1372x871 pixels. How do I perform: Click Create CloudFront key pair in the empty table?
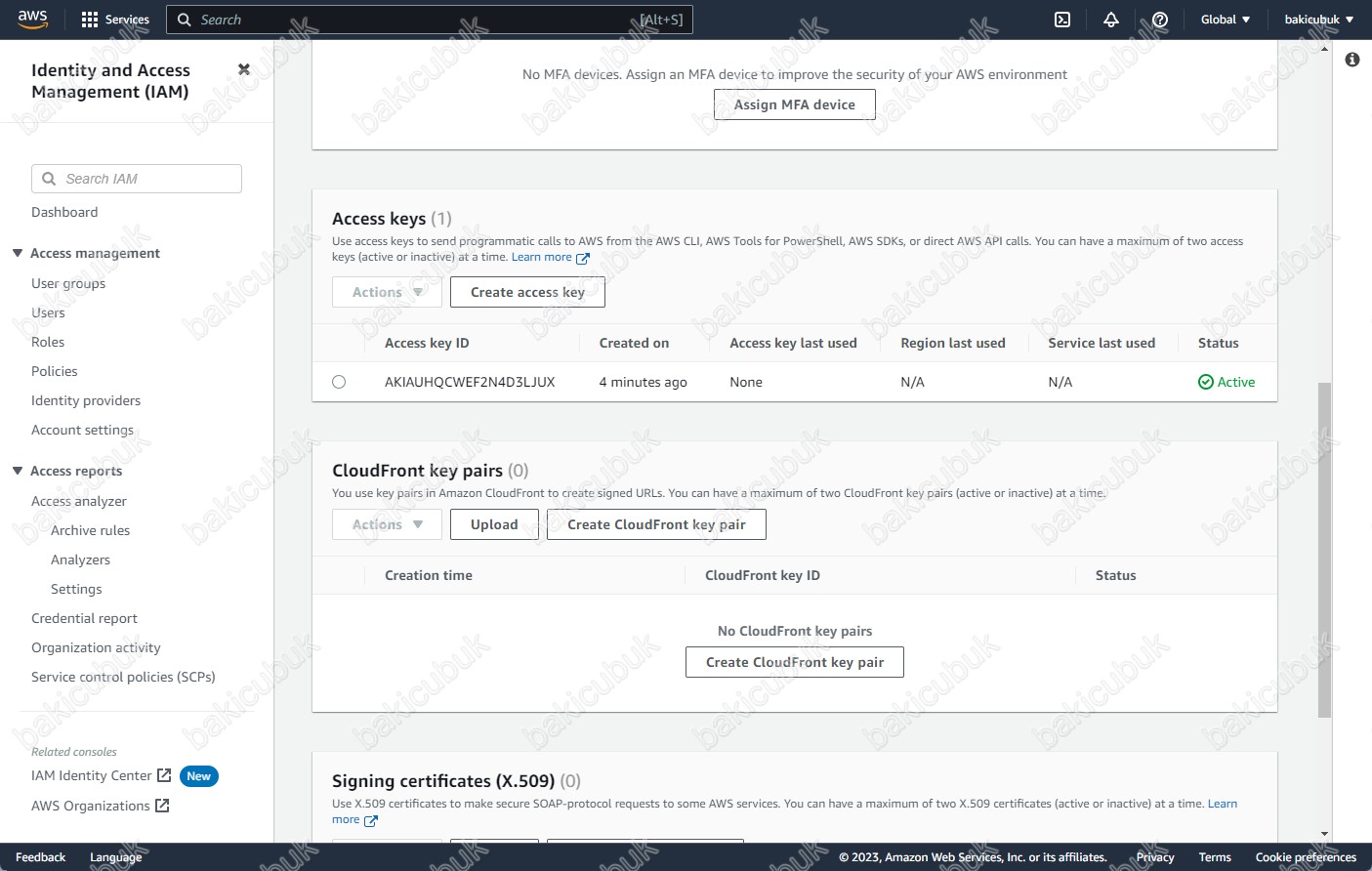click(x=795, y=662)
